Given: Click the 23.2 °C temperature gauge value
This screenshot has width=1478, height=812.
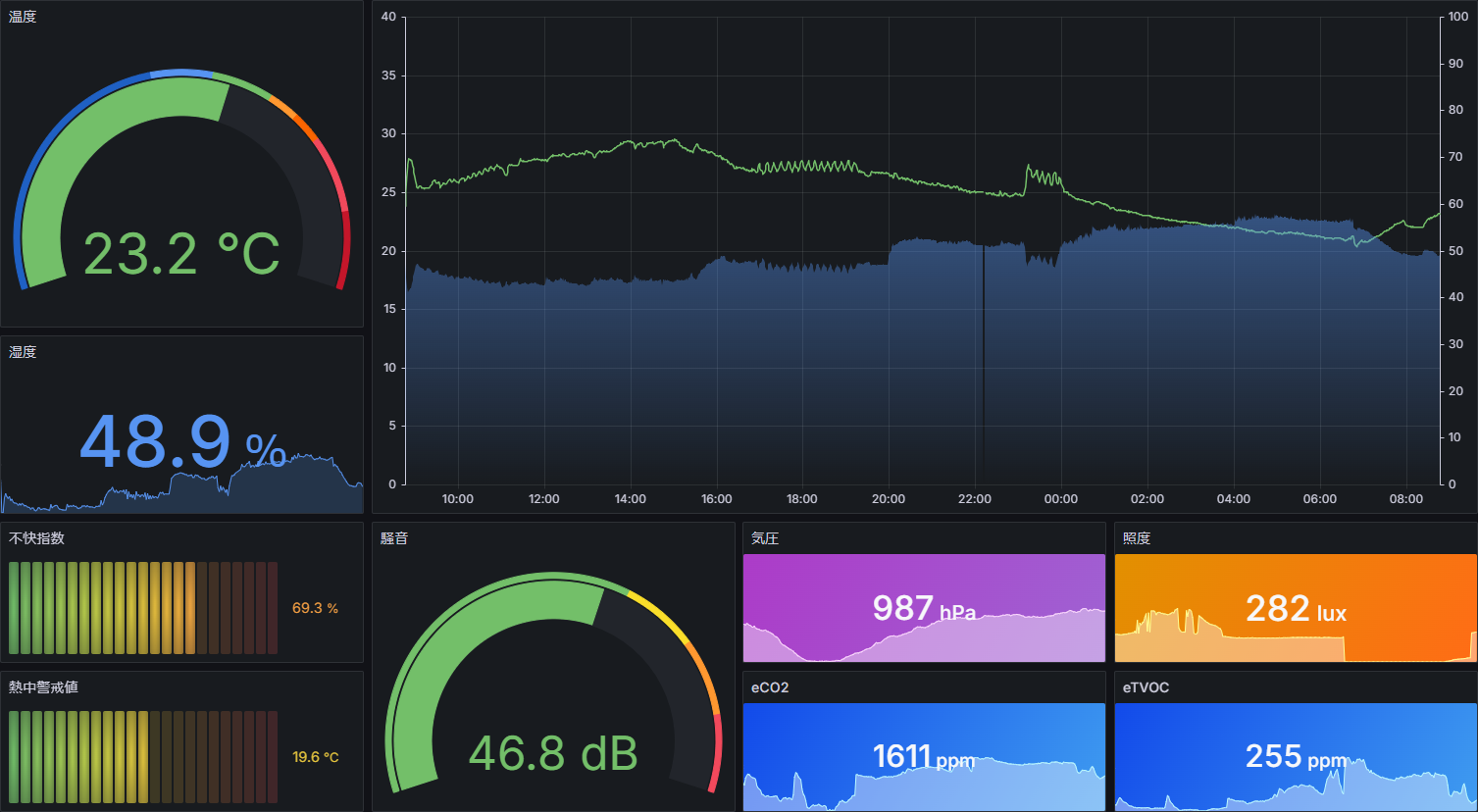Looking at the screenshot, I should (x=181, y=254).
